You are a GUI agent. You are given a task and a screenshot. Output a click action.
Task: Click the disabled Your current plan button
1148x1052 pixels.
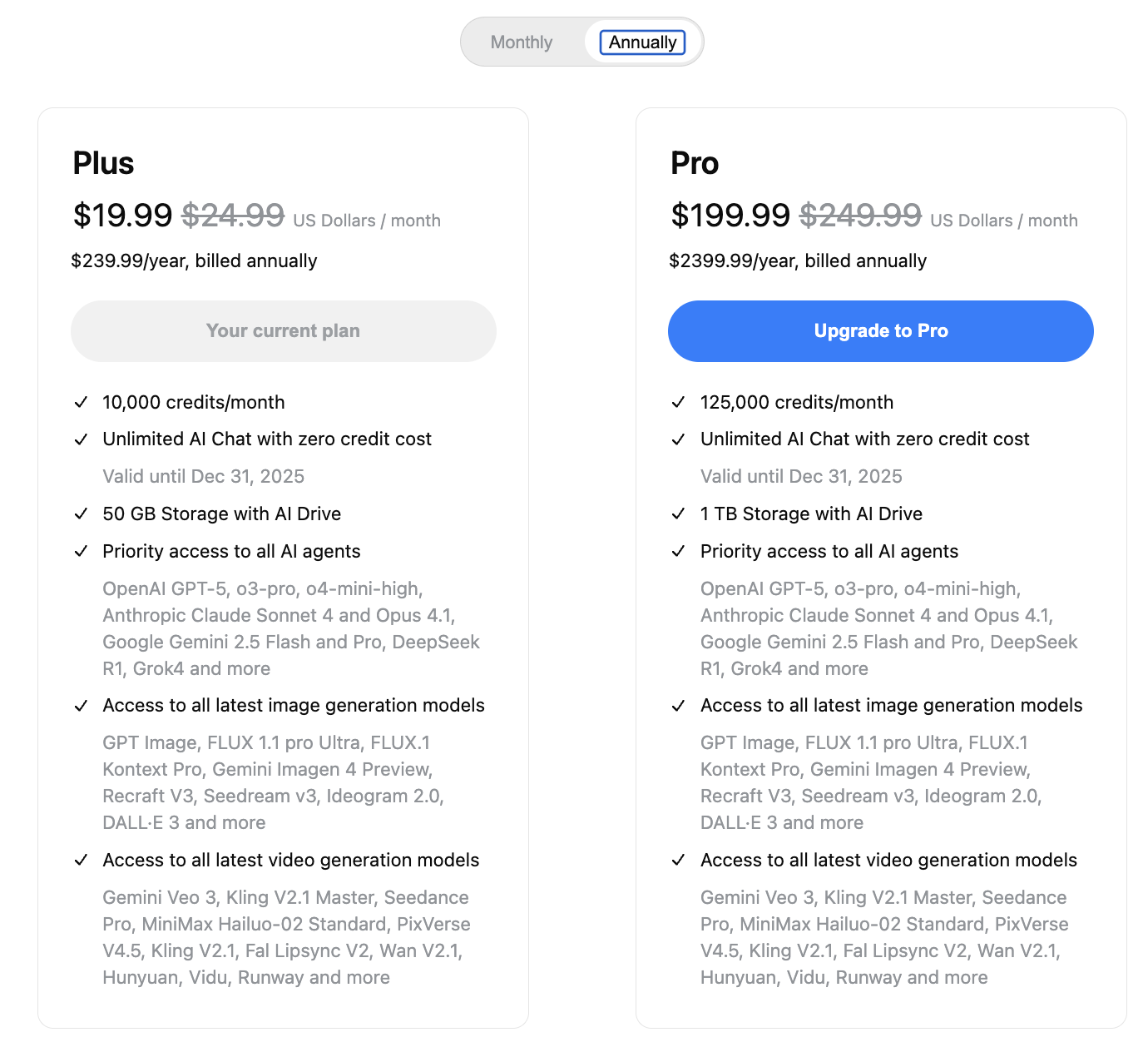[x=283, y=331]
